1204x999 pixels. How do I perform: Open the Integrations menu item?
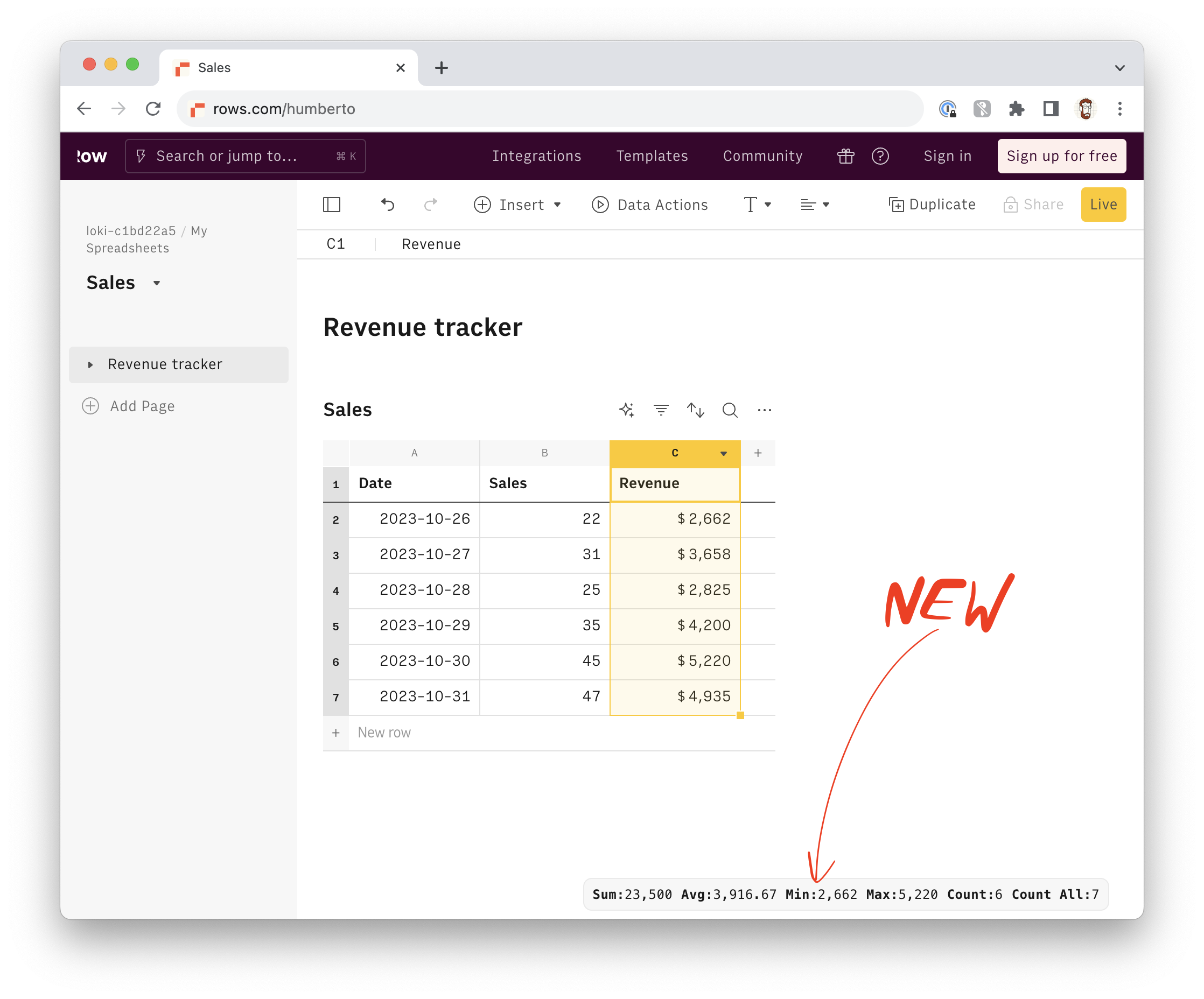(x=537, y=156)
